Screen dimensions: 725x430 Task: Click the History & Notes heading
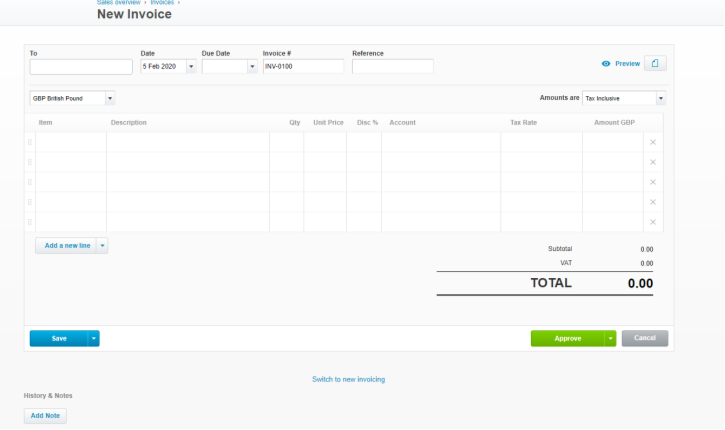click(48, 396)
